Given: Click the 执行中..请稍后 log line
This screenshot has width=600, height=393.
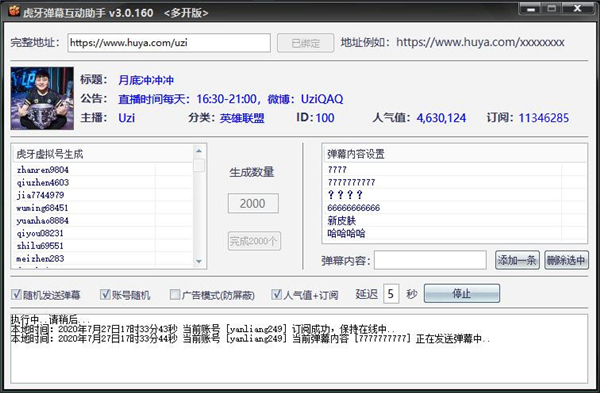Looking at the screenshot, I should (x=50, y=320).
